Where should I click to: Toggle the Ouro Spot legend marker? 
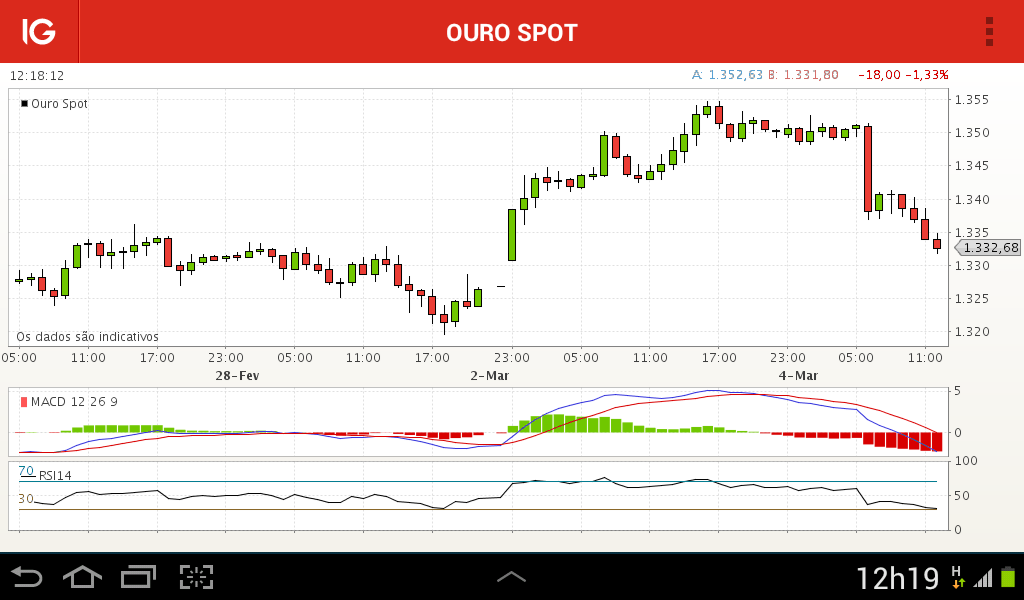(x=25, y=103)
